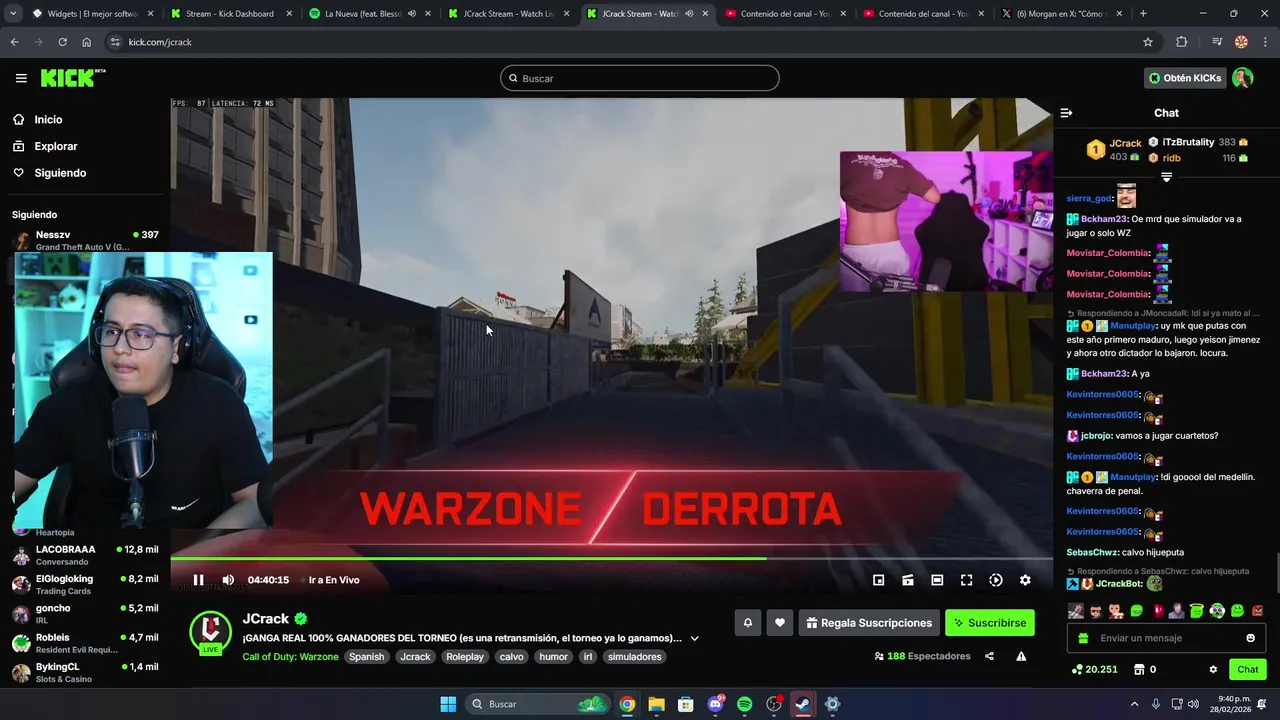Open the Kick hamburger menu

tap(21, 78)
